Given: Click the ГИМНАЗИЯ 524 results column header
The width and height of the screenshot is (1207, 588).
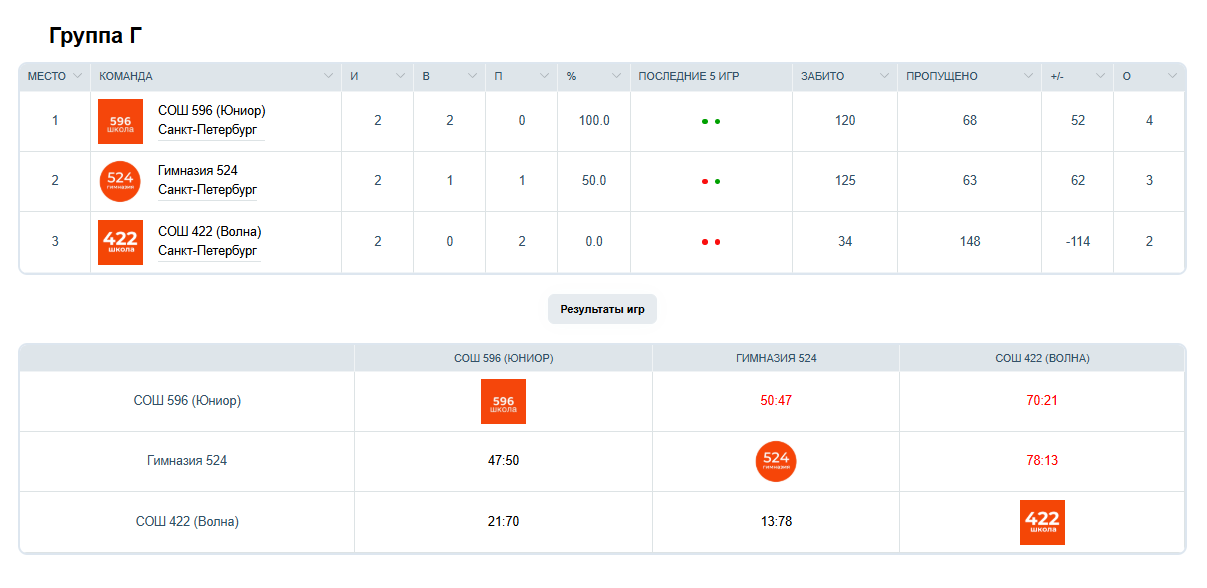Looking at the screenshot, I should pos(776,358).
